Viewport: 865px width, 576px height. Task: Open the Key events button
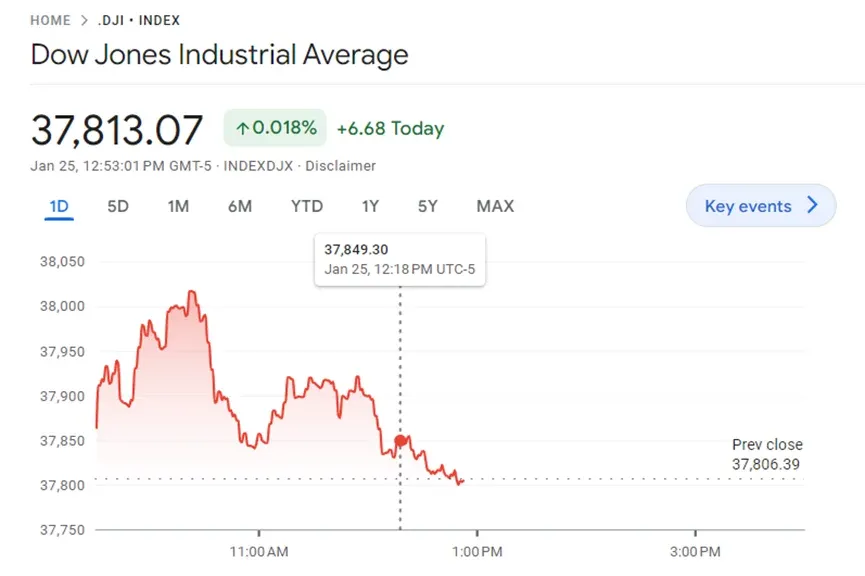click(761, 206)
